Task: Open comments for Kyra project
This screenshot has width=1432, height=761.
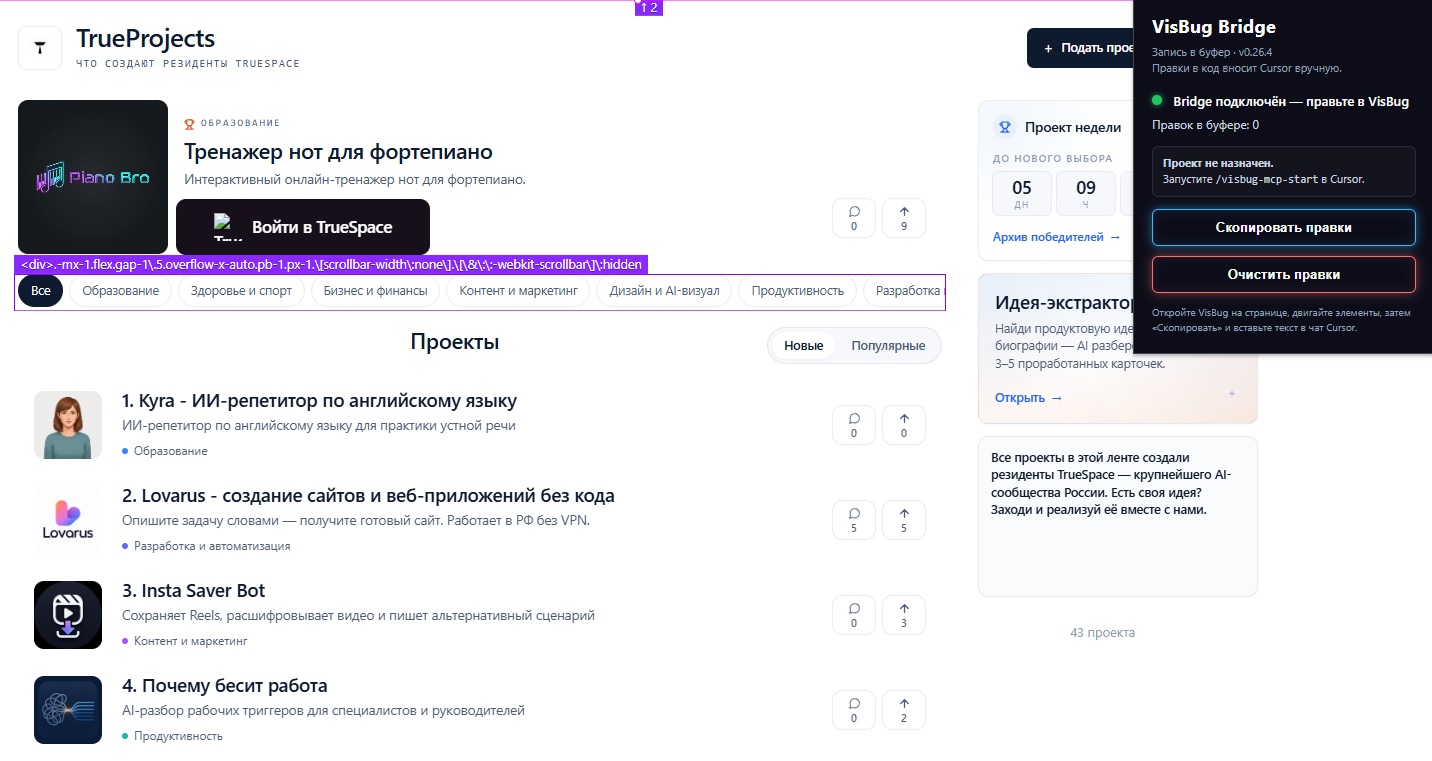Action: pos(854,425)
